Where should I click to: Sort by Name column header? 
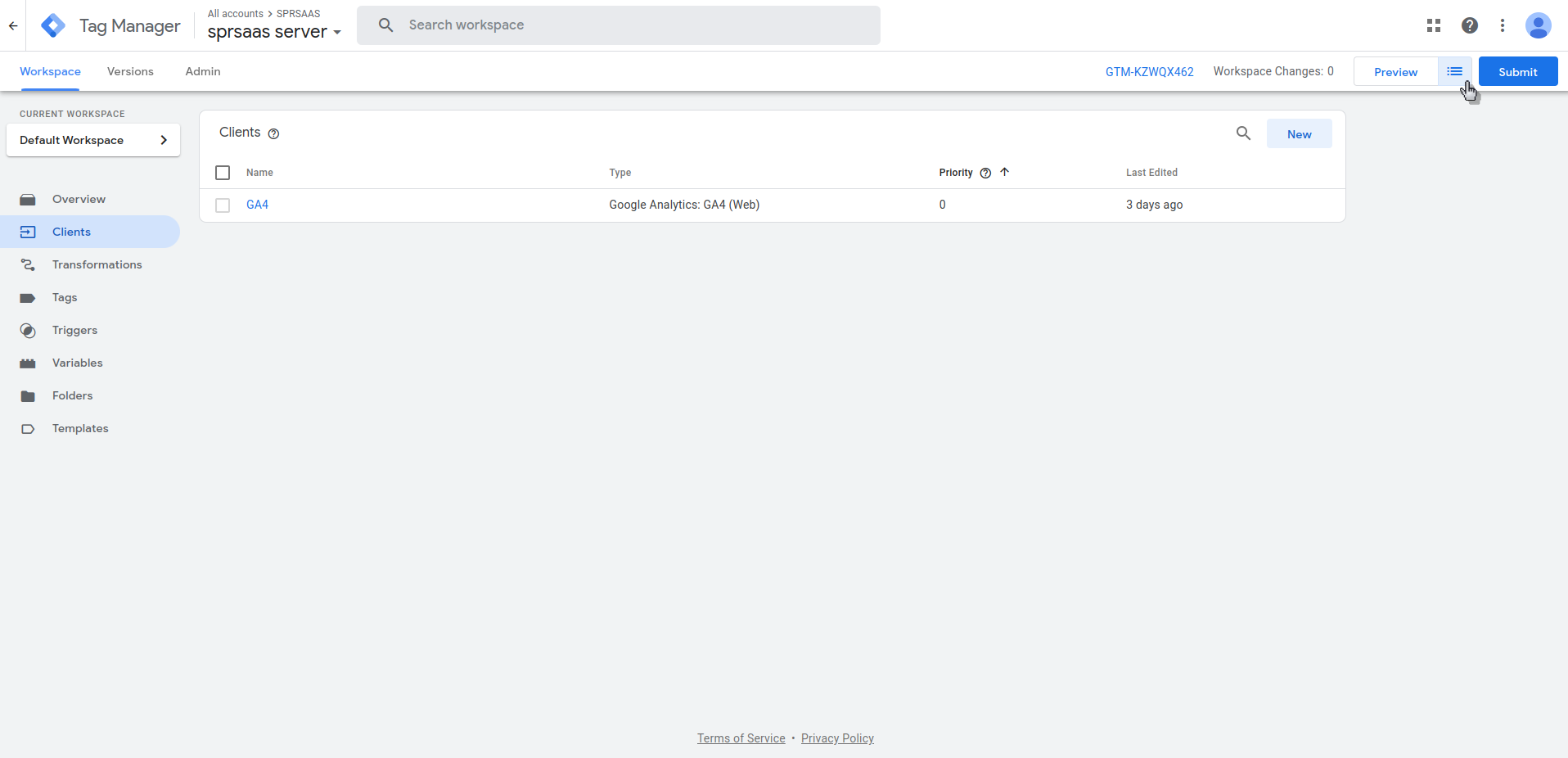[x=259, y=173]
